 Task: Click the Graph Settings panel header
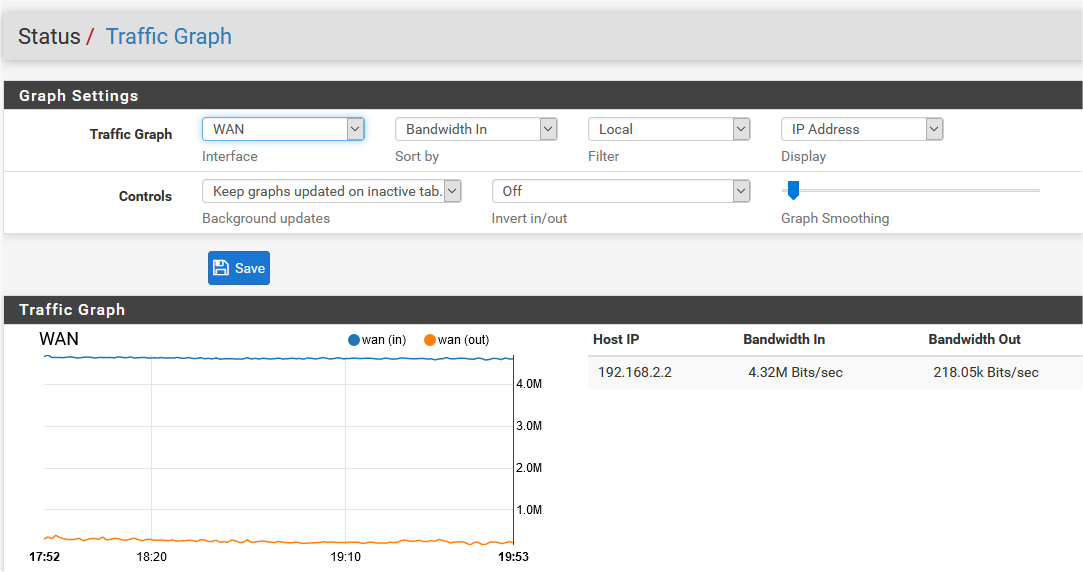[x=543, y=95]
